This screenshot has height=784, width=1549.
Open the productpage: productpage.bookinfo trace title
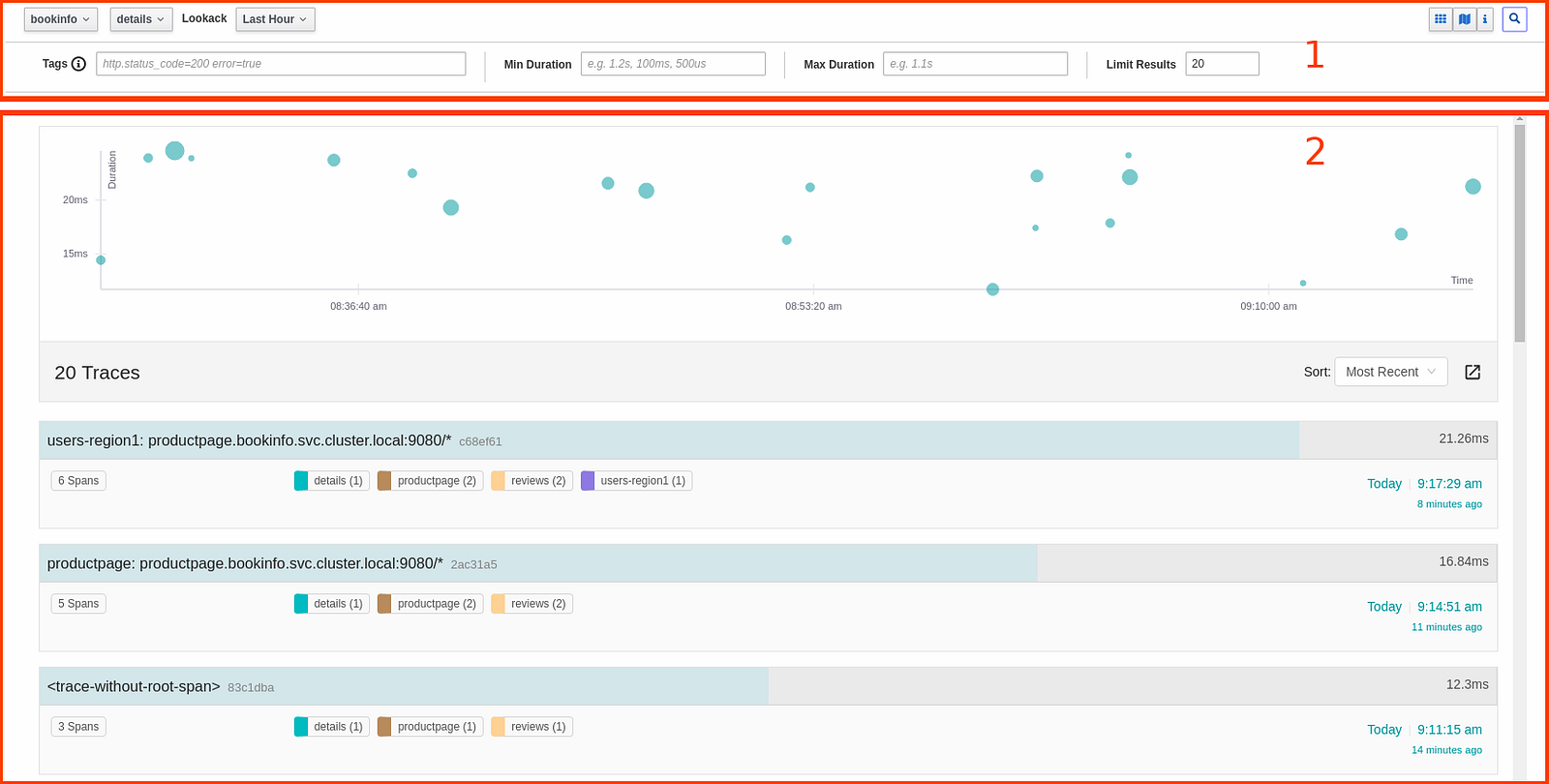245,563
